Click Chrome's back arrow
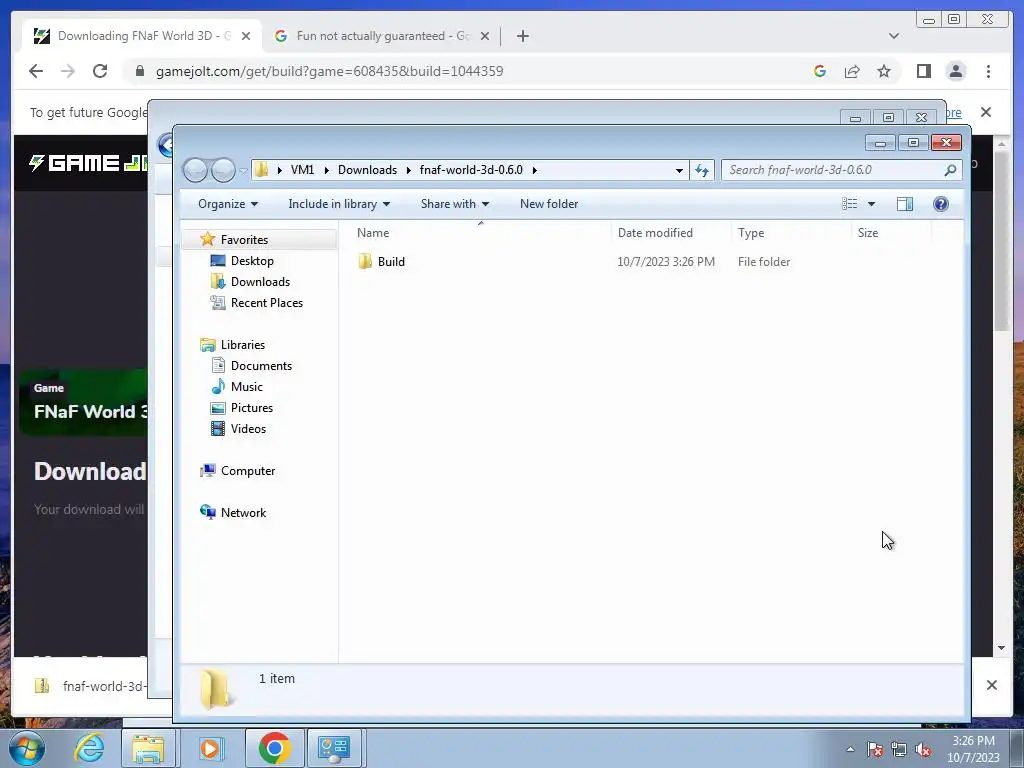1024x768 pixels. (36, 71)
